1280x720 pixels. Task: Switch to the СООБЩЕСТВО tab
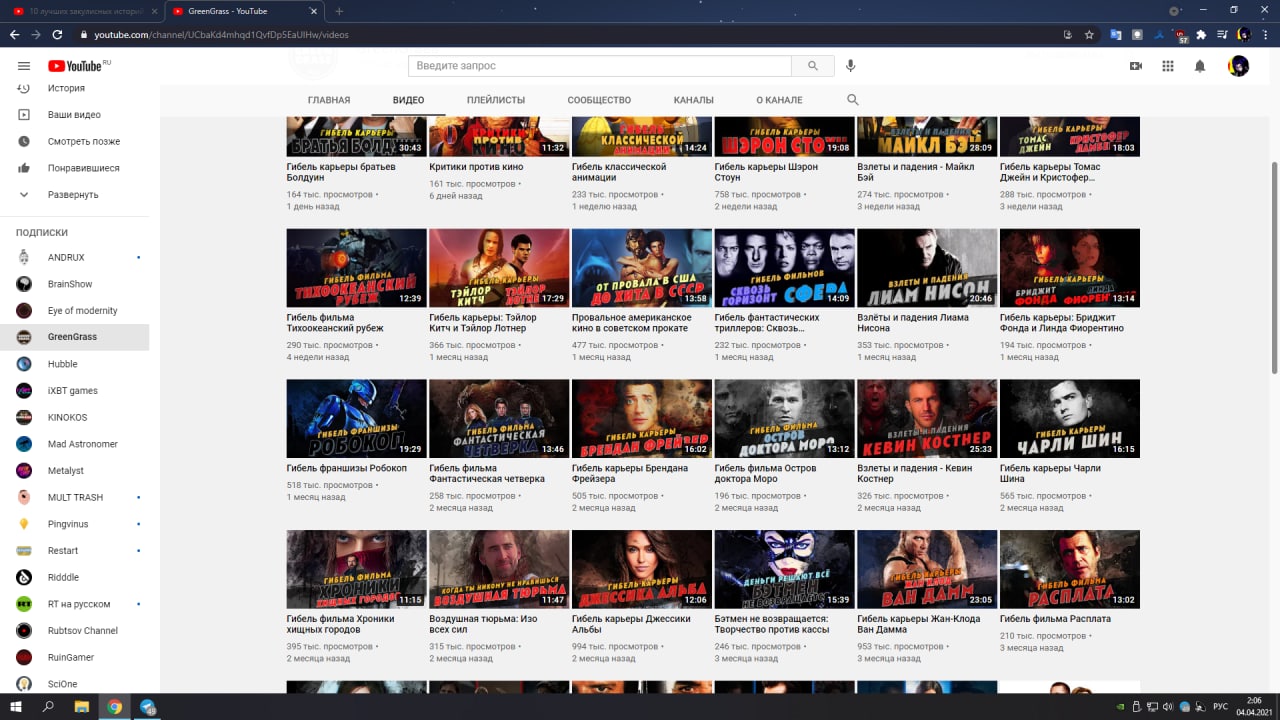point(599,100)
